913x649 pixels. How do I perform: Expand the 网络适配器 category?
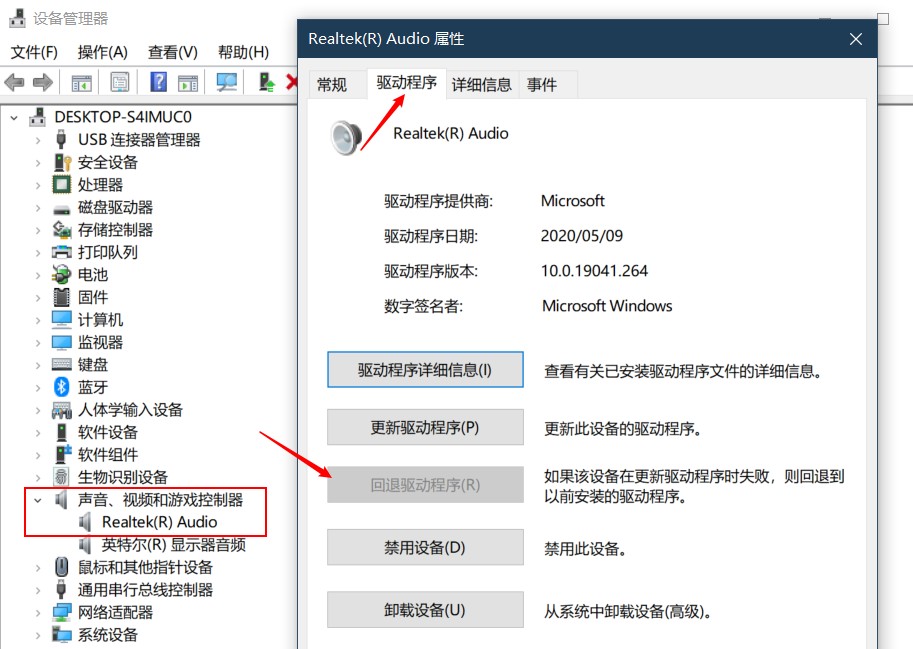coord(38,613)
